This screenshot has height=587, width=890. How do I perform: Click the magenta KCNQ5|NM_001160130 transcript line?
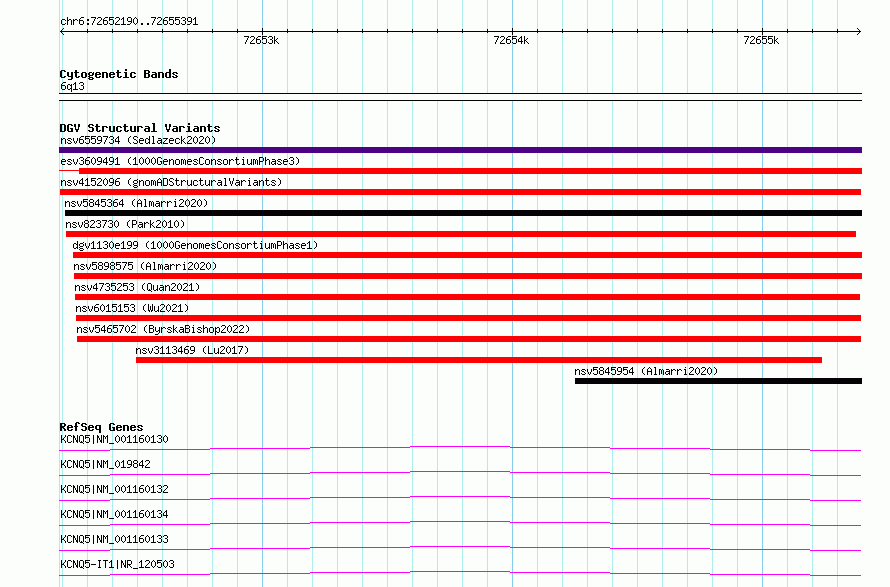pos(460,448)
